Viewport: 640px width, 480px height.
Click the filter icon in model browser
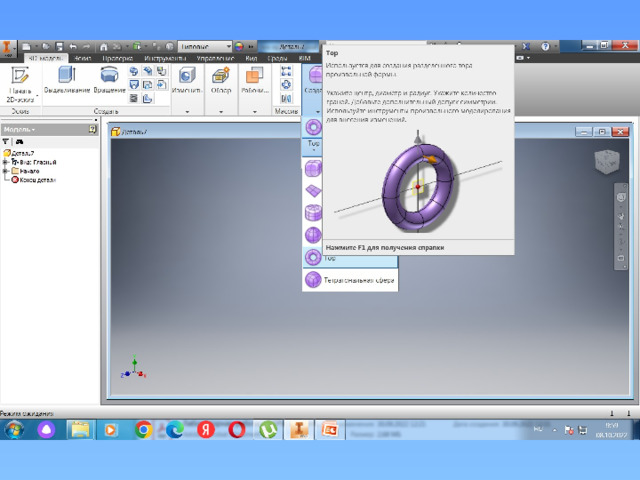pyautogui.click(x=6, y=142)
